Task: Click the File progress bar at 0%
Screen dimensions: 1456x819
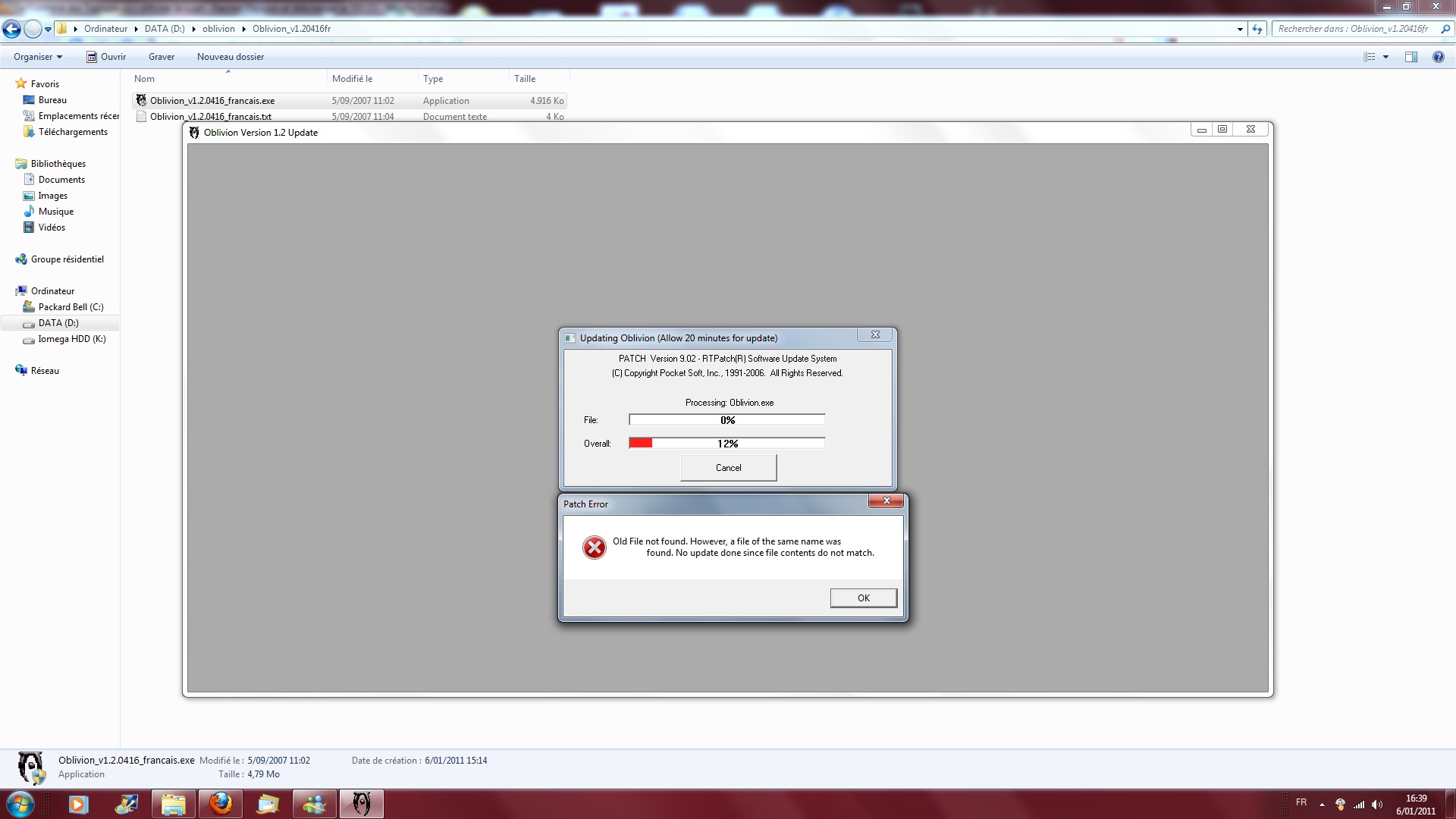Action: click(726, 419)
